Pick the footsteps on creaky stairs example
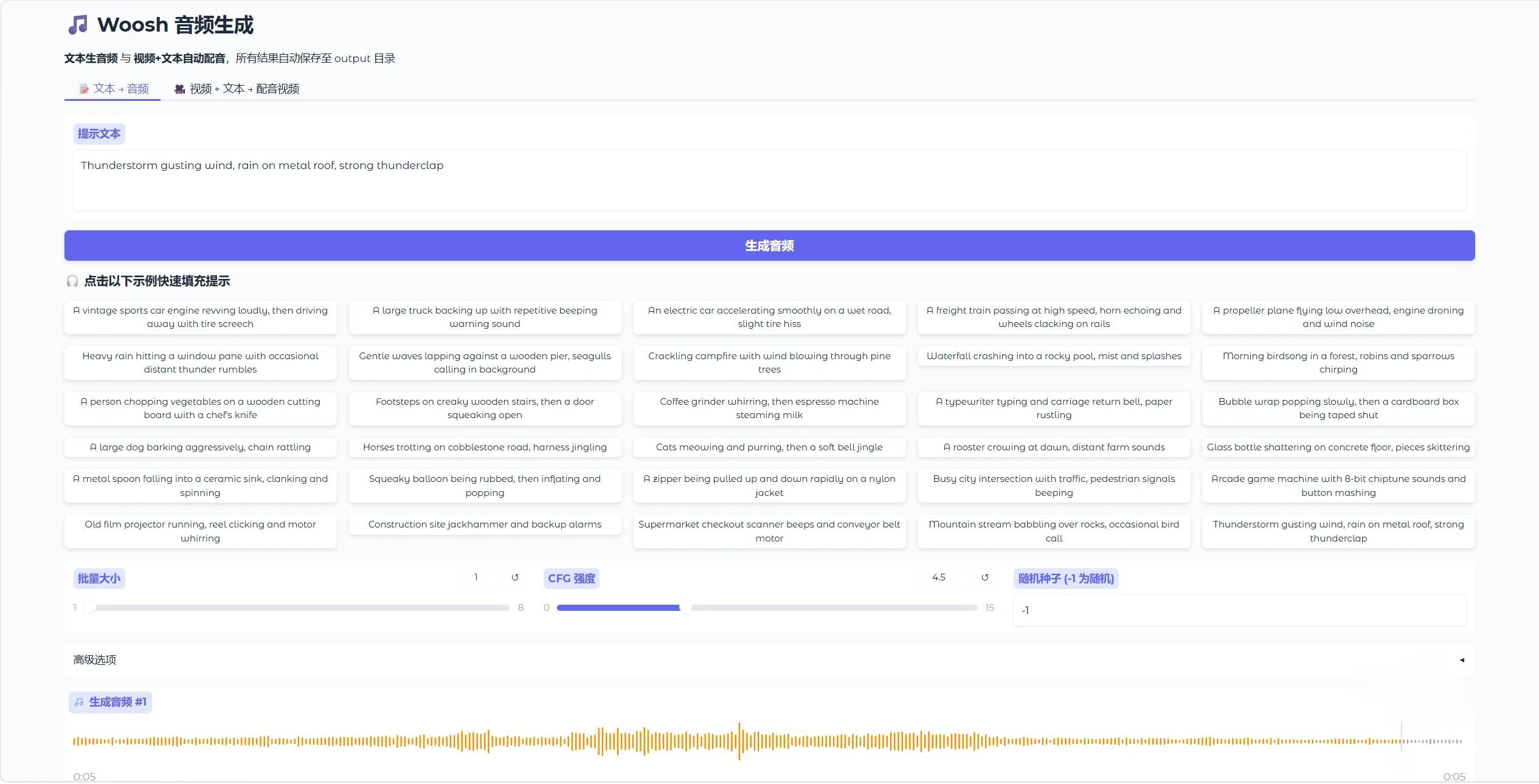The height and width of the screenshot is (784, 1539). (x=485, y=408)
